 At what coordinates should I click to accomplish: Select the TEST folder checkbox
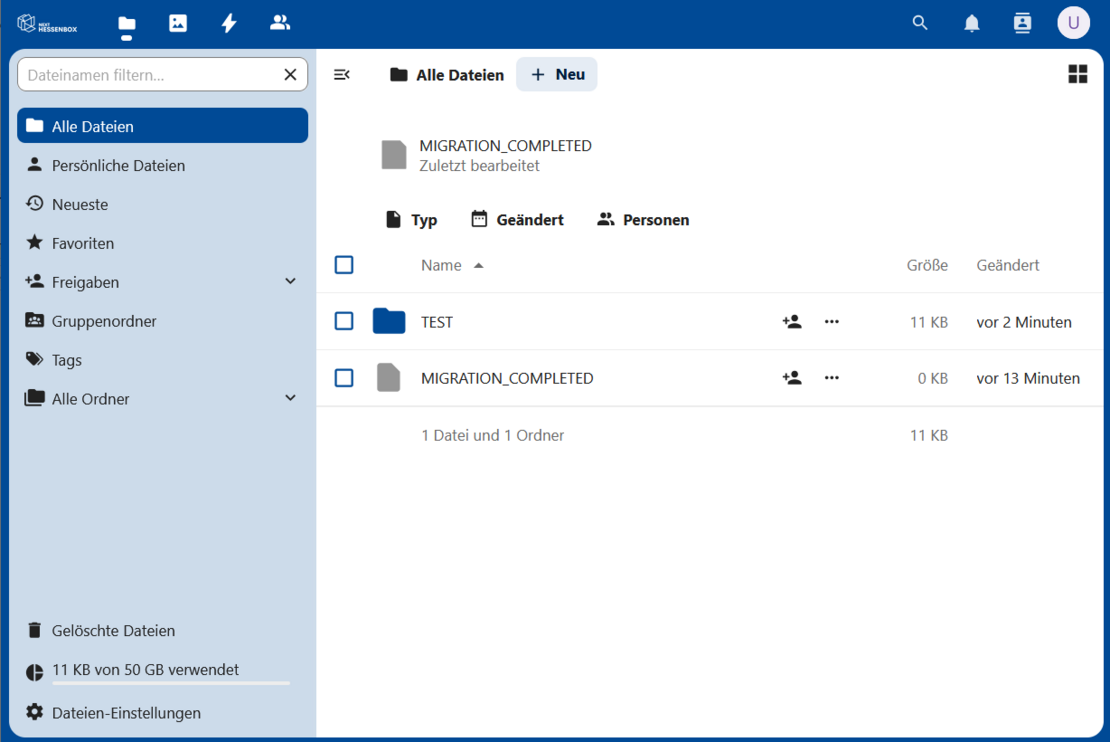tap(344, 321)
